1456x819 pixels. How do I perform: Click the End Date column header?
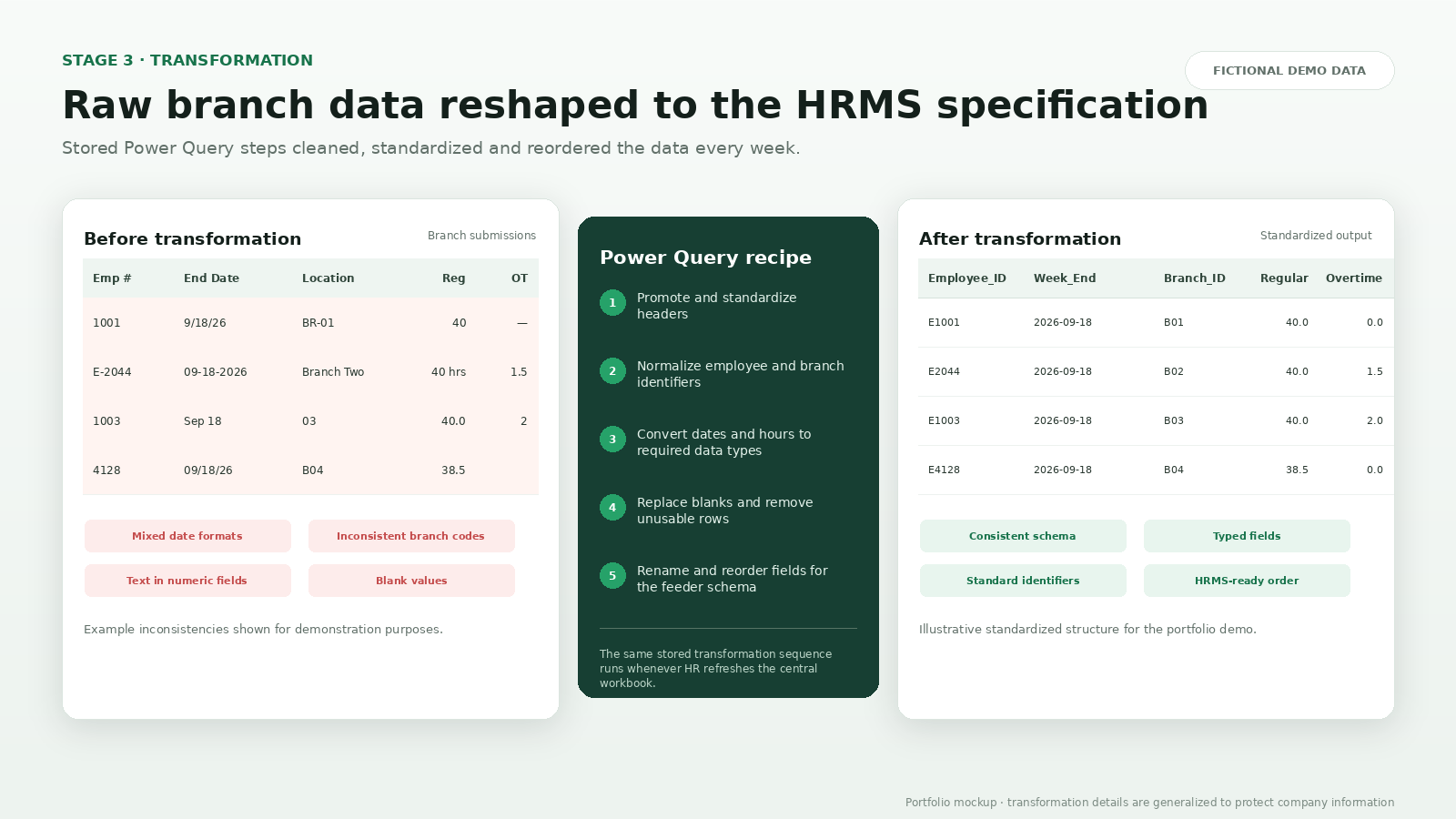pyautogui.click(x=211, y=278)
